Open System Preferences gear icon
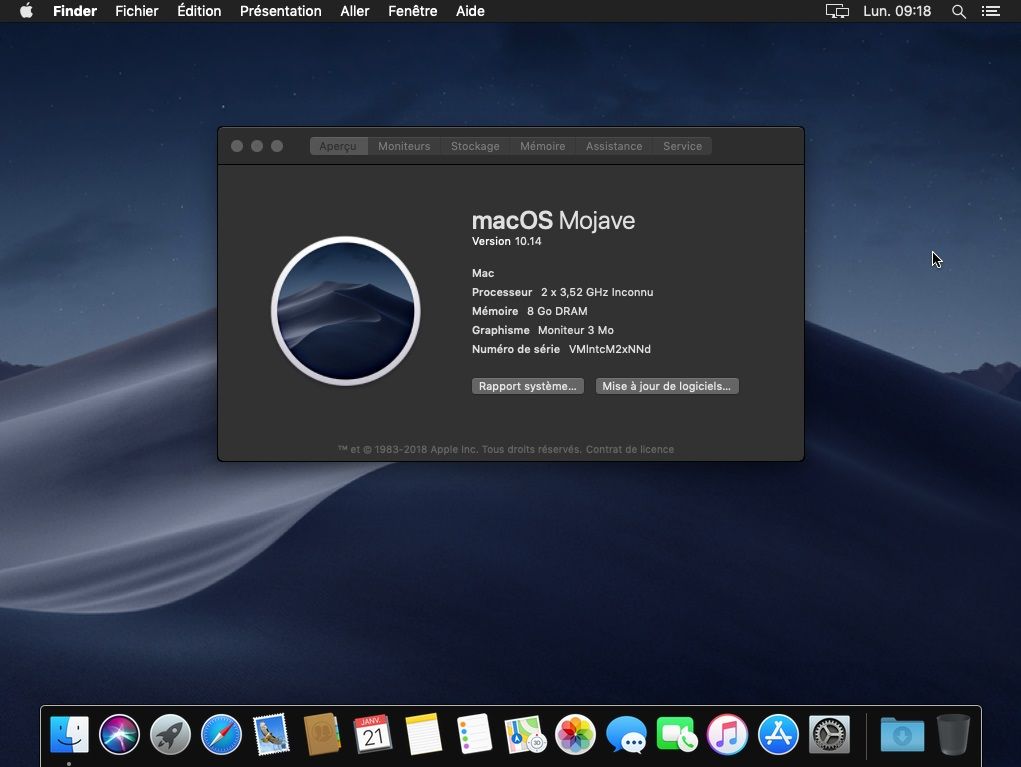 click(829, 734)
